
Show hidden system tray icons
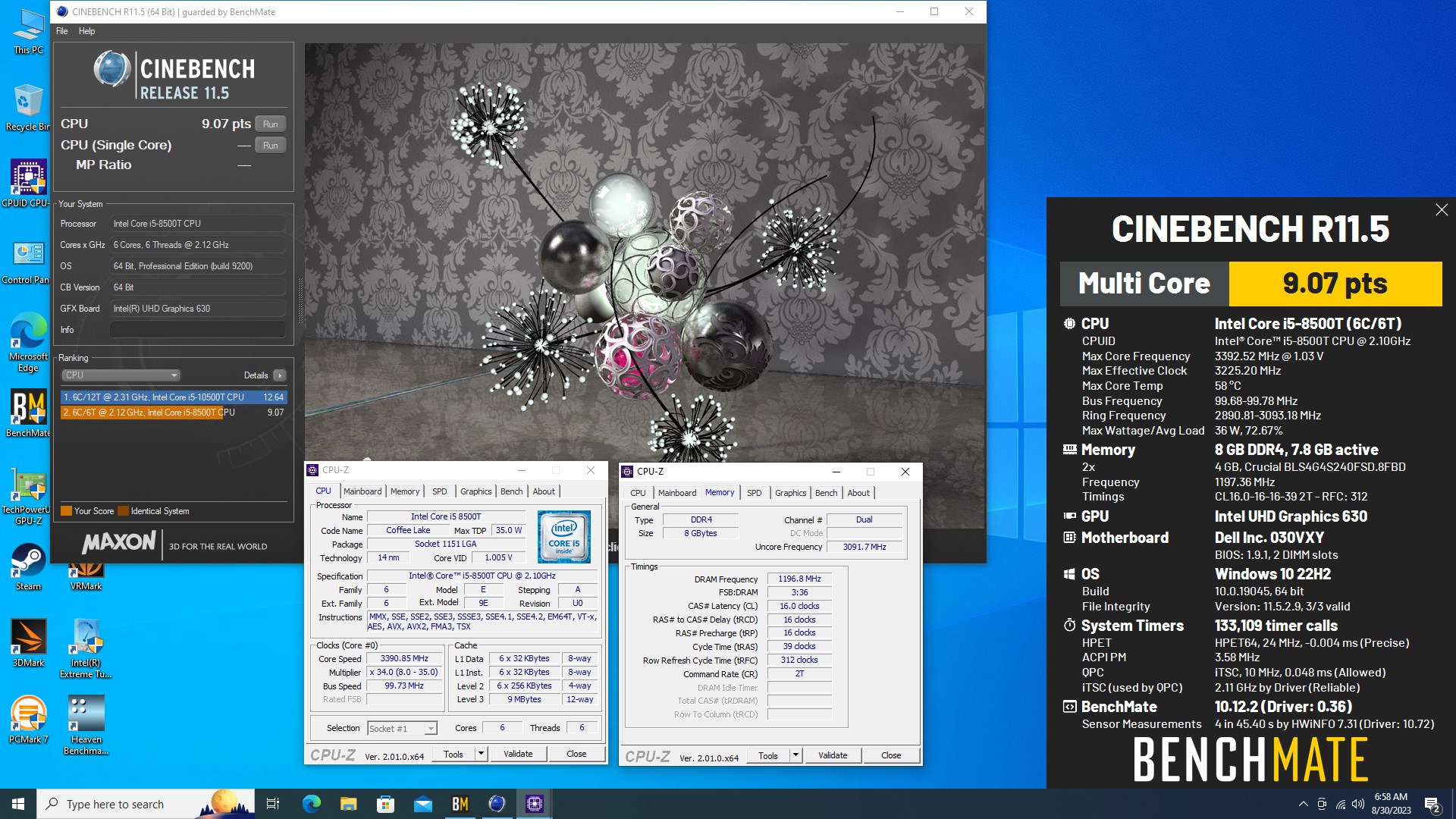click(1303, 804)
